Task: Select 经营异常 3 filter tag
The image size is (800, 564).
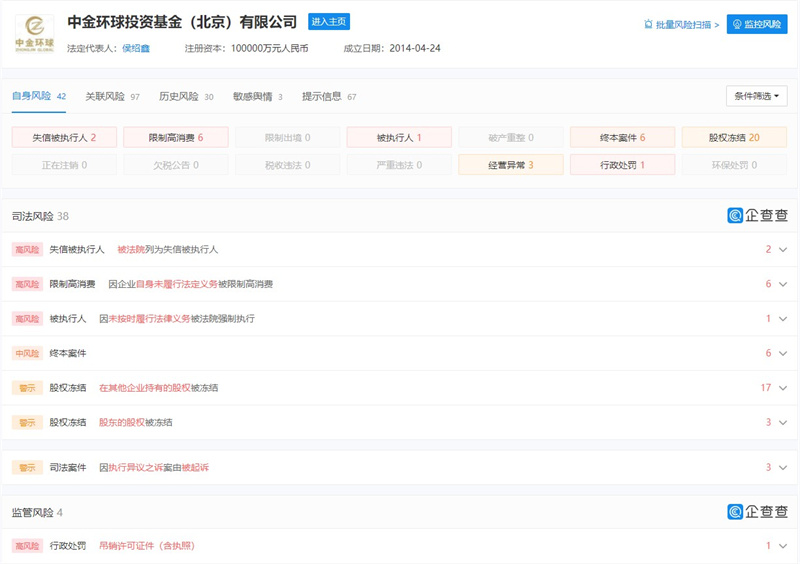Action: (x=511, y=165)
